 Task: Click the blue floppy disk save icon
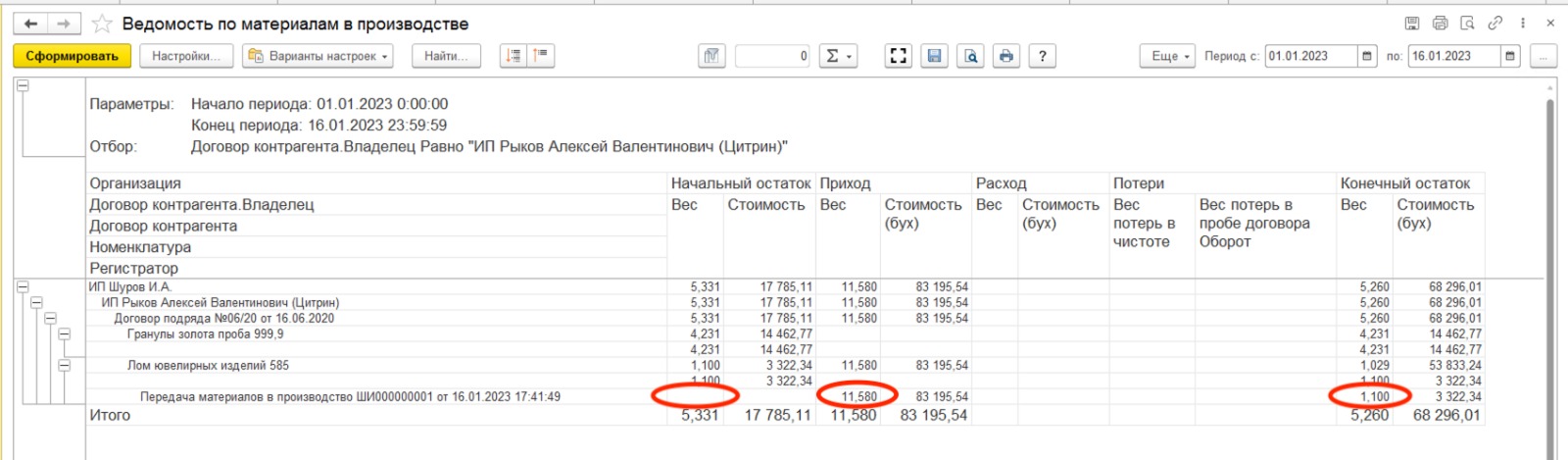point(935,56)
